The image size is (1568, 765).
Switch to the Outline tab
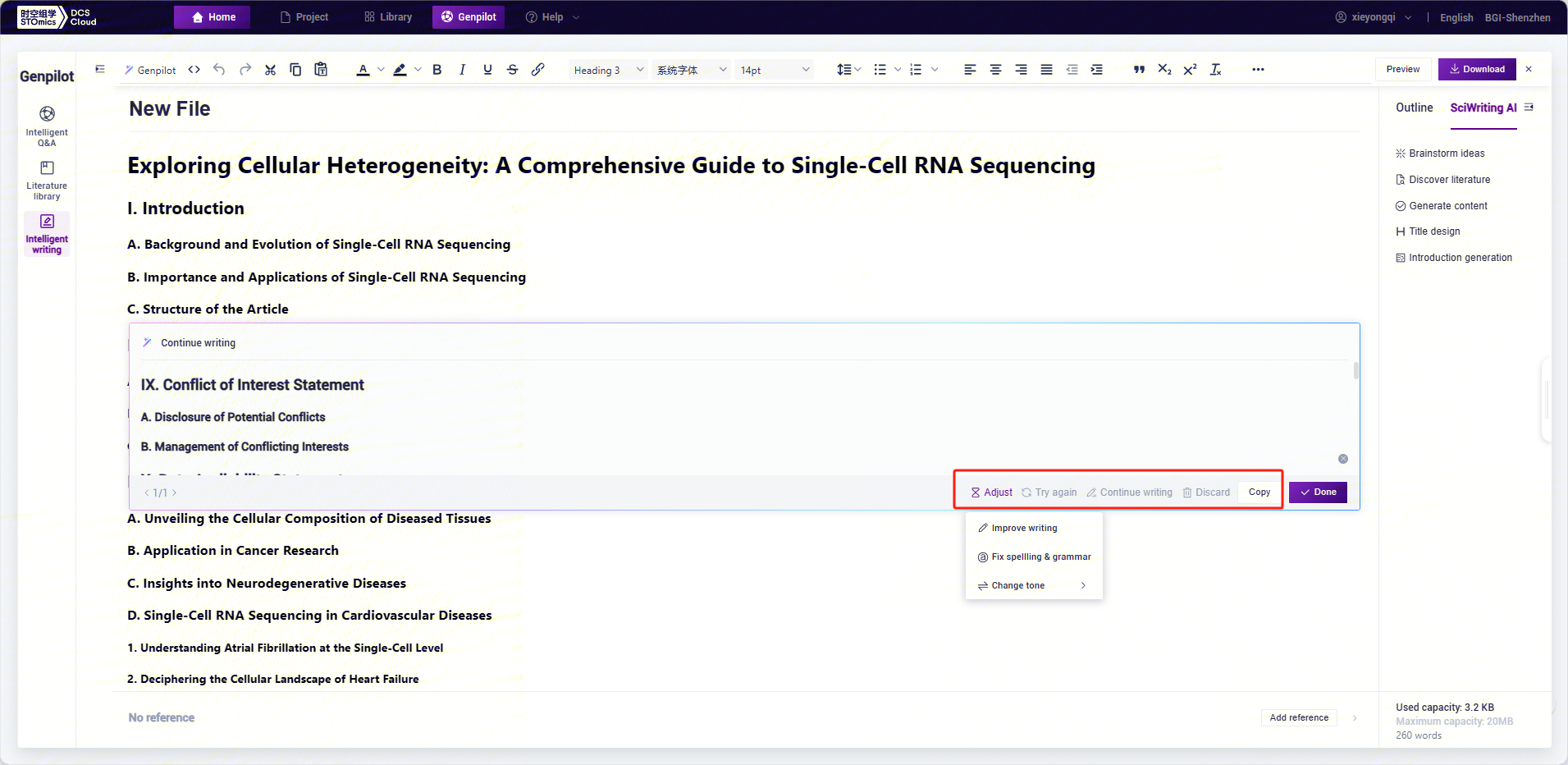pyautogui.click(x=1414, y=108)
